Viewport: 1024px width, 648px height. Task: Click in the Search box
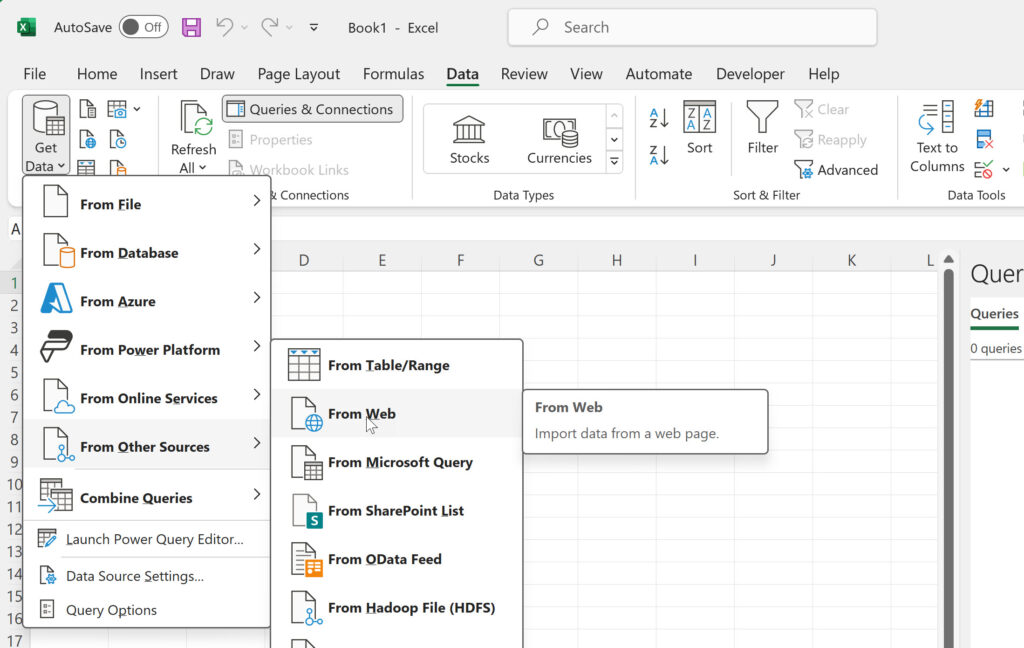pyautogui.click(x=692, y=27)
